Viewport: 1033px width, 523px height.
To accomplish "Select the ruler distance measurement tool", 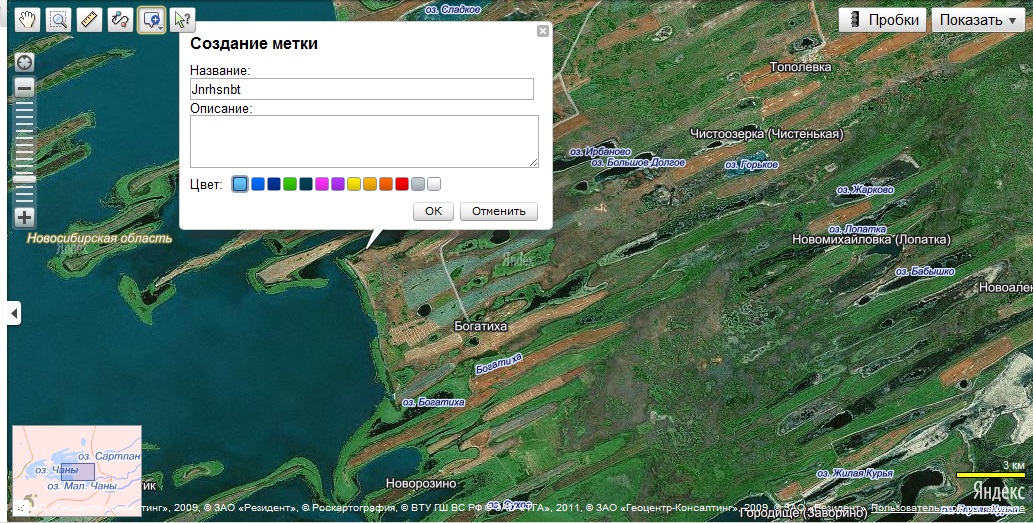I will [89, 19].
